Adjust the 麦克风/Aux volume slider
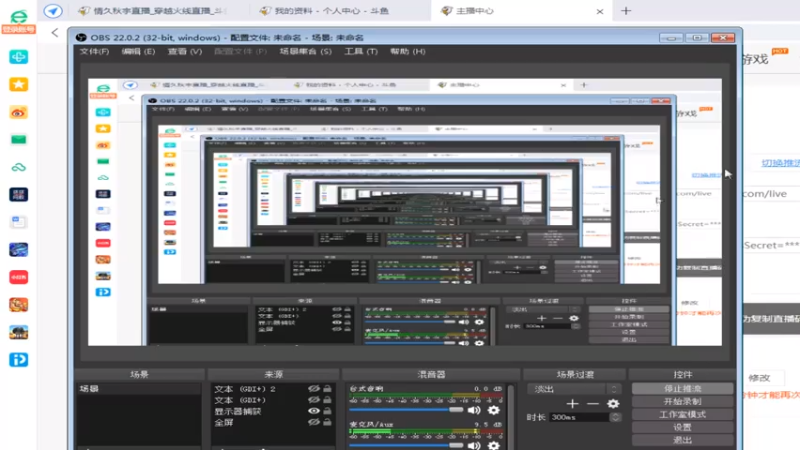Viewport: 800px width, 450px height. tap(406, 445)
